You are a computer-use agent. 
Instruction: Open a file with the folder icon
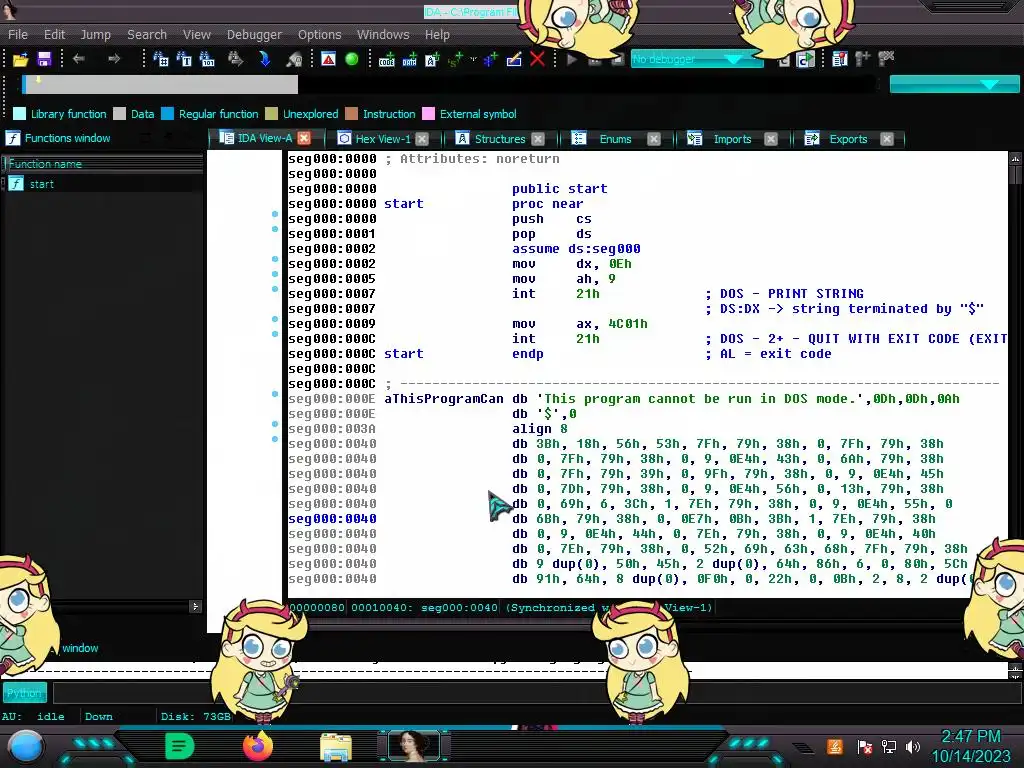(20, 59)
